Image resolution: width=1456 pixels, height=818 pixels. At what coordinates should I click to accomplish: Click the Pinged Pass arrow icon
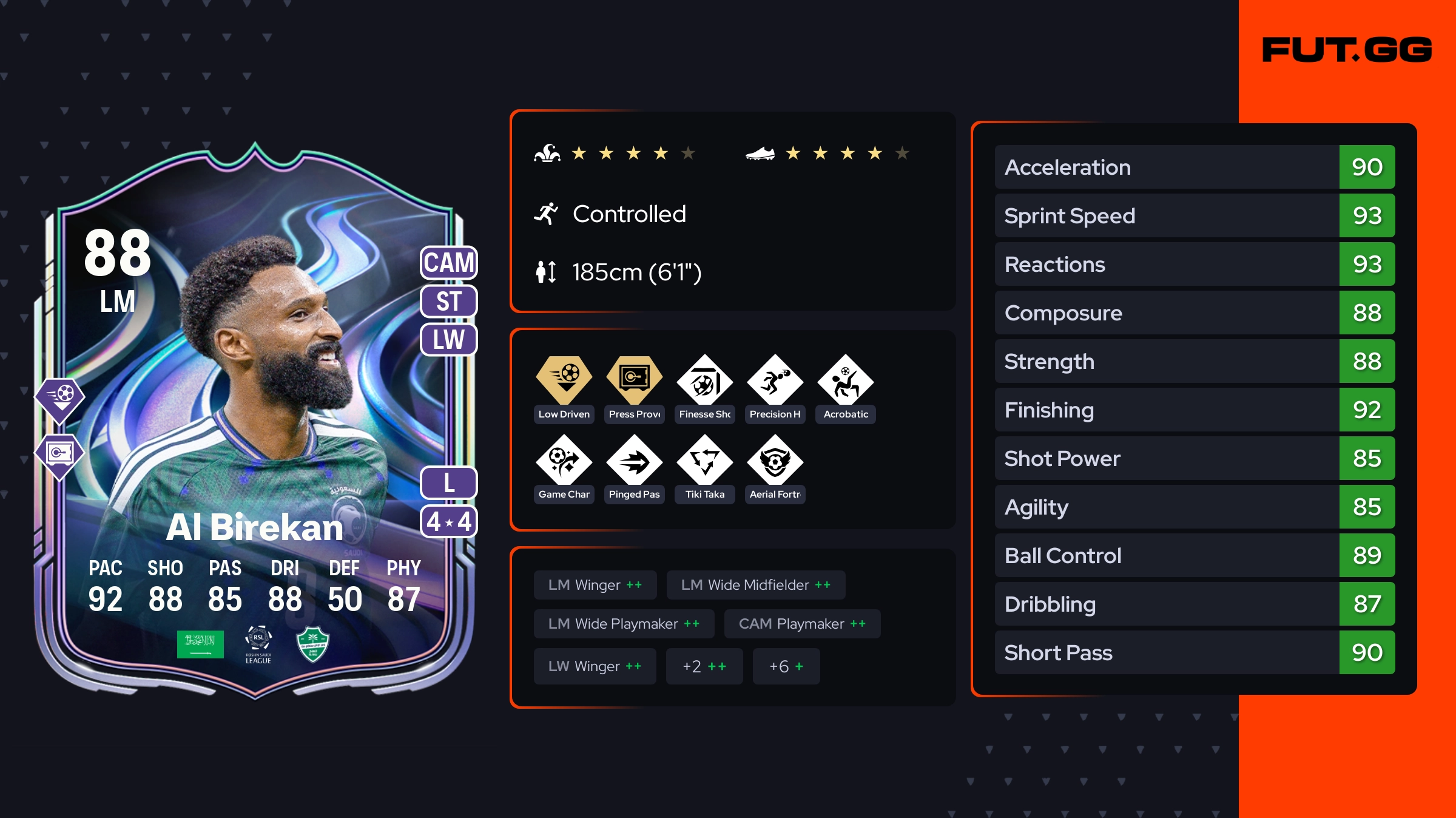[635, 460]
